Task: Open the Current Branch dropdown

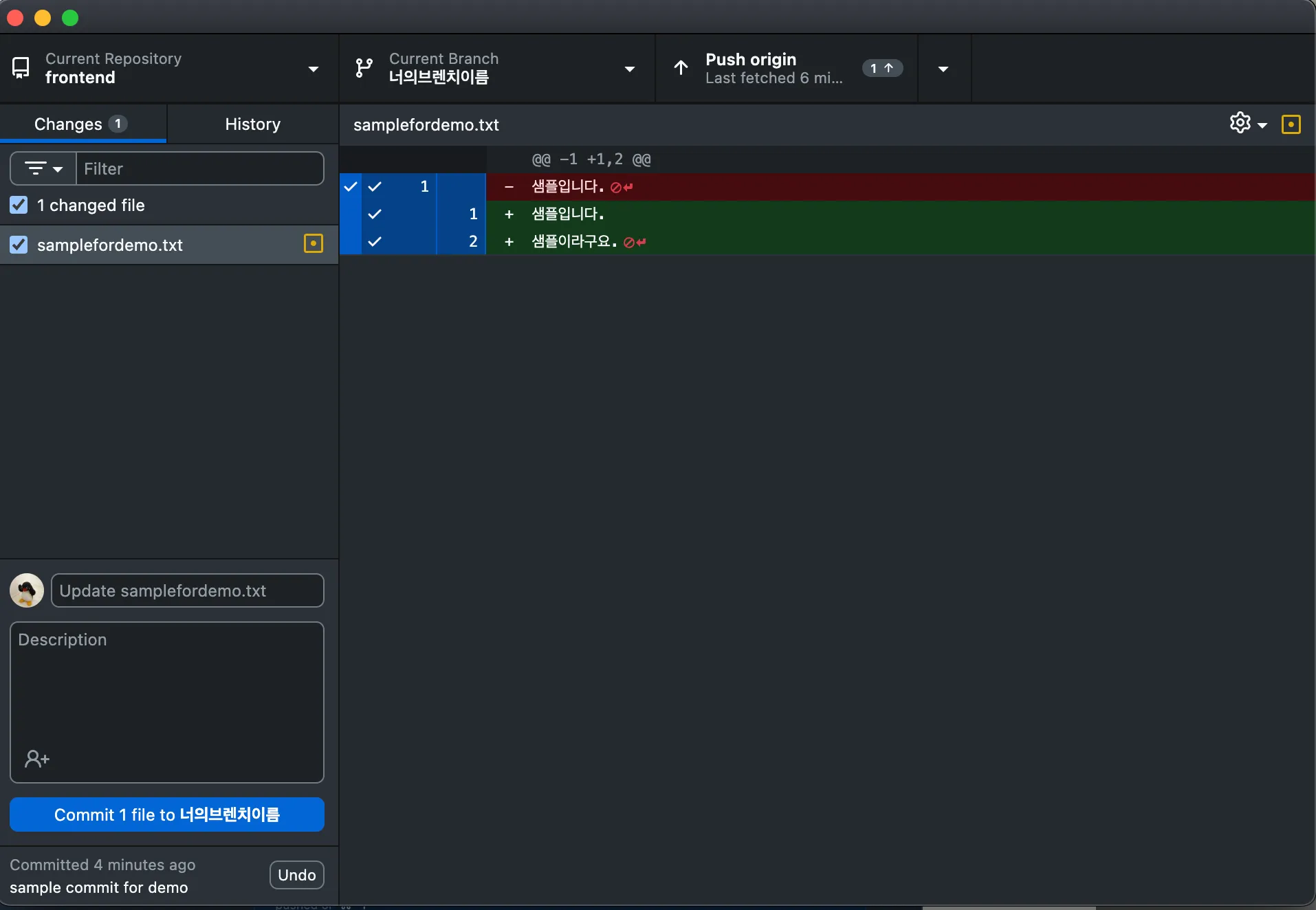Action: 497,69
